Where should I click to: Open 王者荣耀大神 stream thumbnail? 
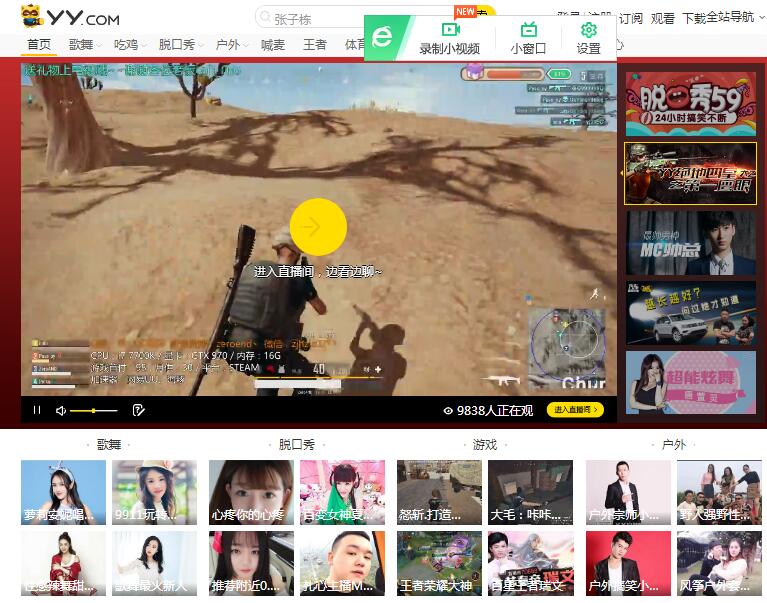[x=439, y=563]
